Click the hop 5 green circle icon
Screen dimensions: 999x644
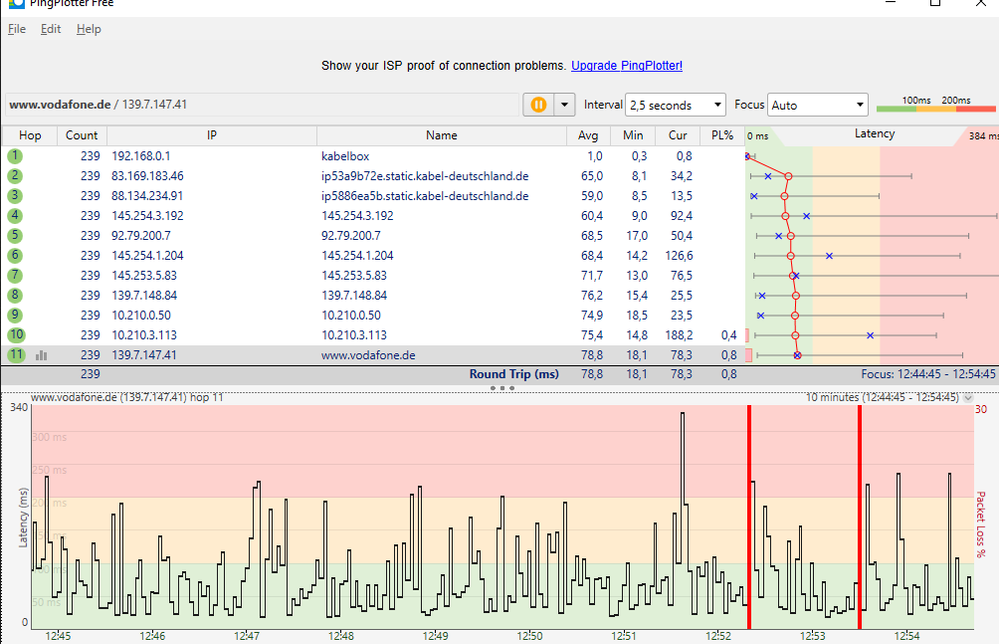[15, 236]
